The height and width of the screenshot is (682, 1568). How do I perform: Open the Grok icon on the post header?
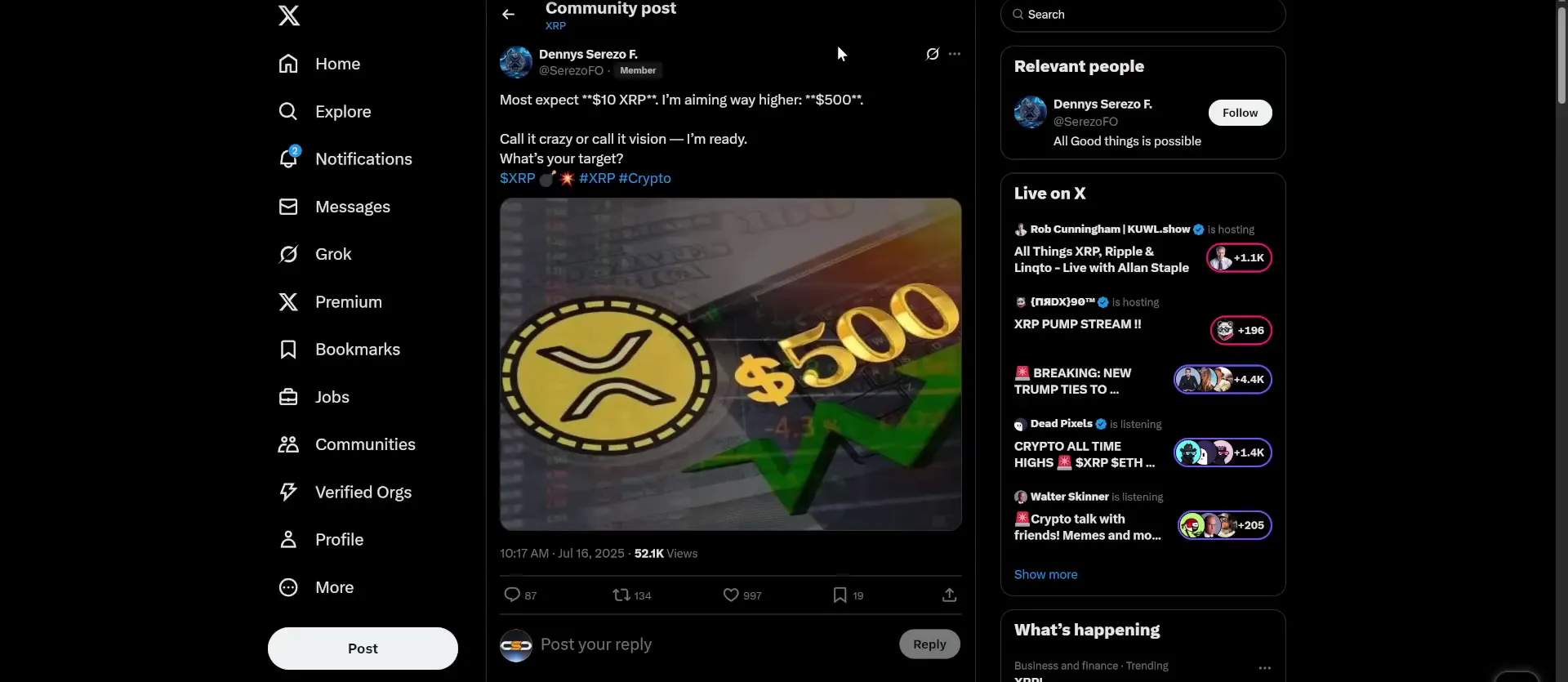pyautogui.click(x=932, y=54)
